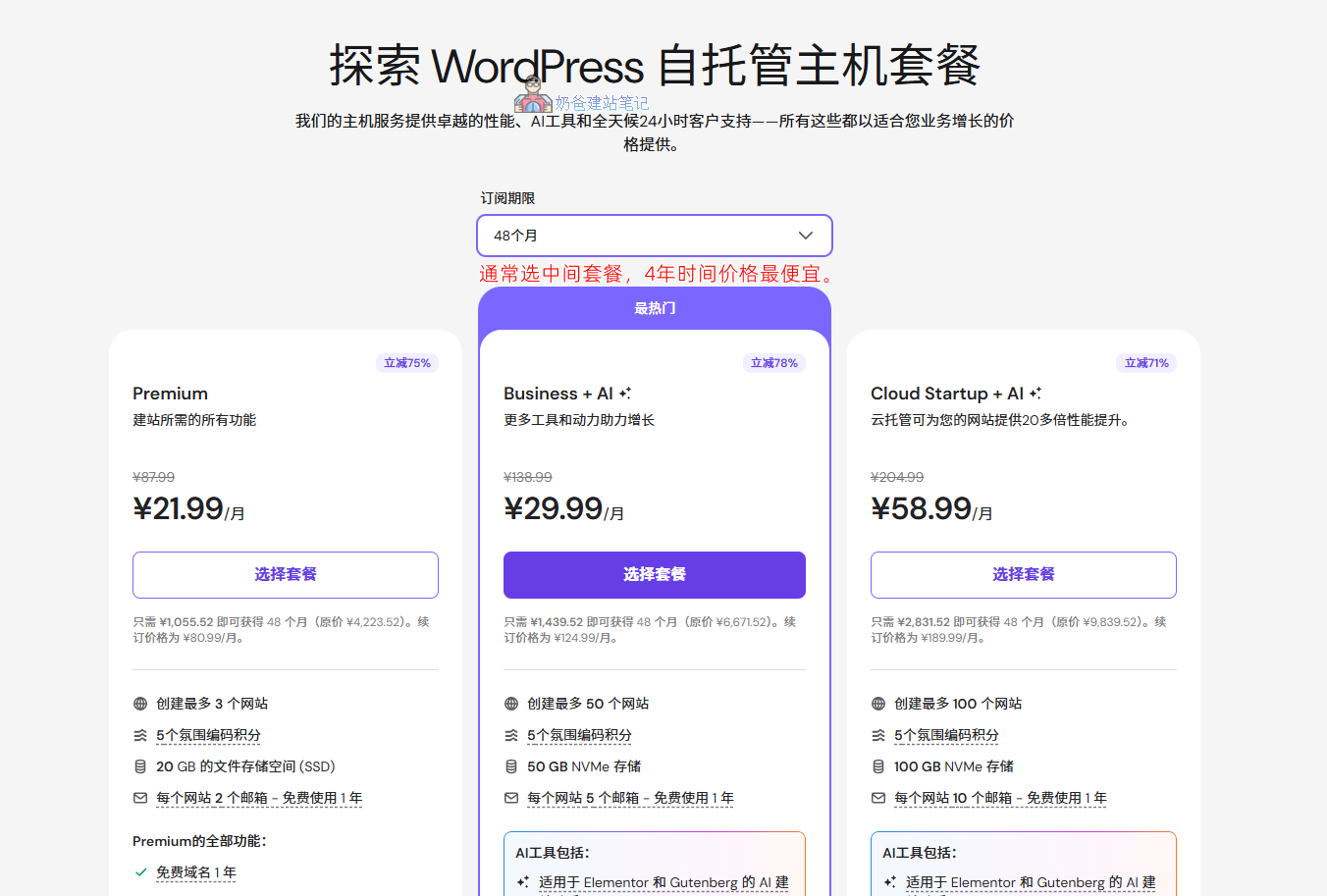Viewport: 1327px width, 896px height.
Task: Click the storage icon beside 20 GB 的文件存储空间
Action: [x=140, y=766]
